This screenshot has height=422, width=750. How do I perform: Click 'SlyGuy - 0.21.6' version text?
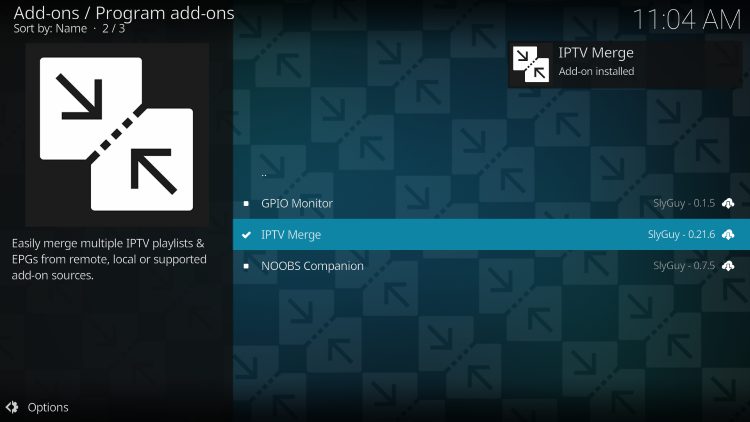point(682,234)
